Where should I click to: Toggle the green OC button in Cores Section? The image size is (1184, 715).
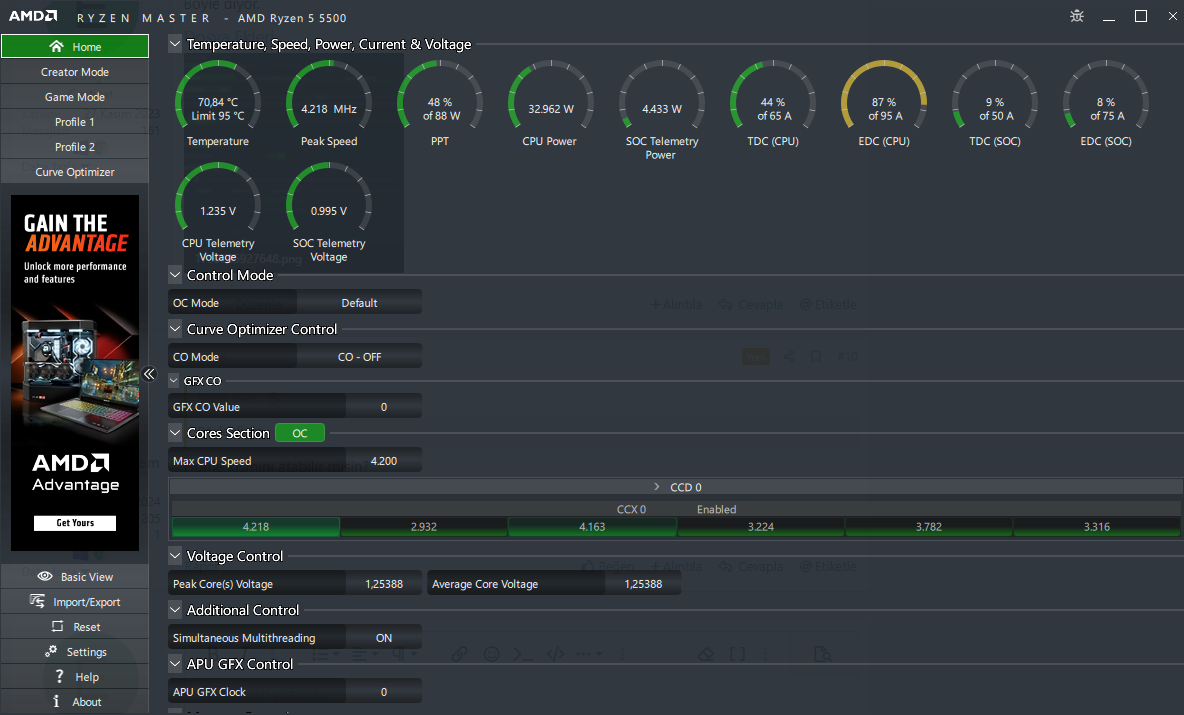(300, 433)
